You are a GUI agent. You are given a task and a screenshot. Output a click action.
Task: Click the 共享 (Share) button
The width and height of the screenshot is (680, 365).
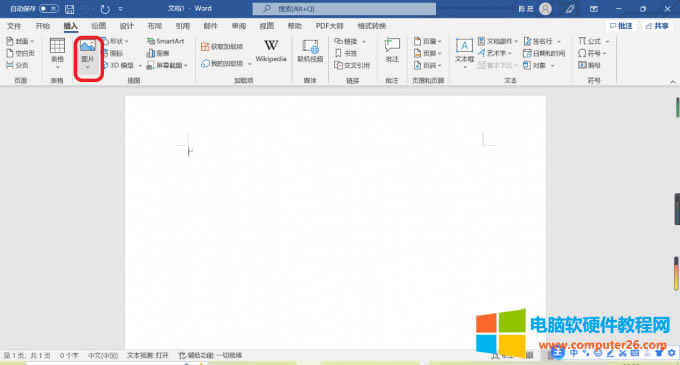(x=657, y=26)
